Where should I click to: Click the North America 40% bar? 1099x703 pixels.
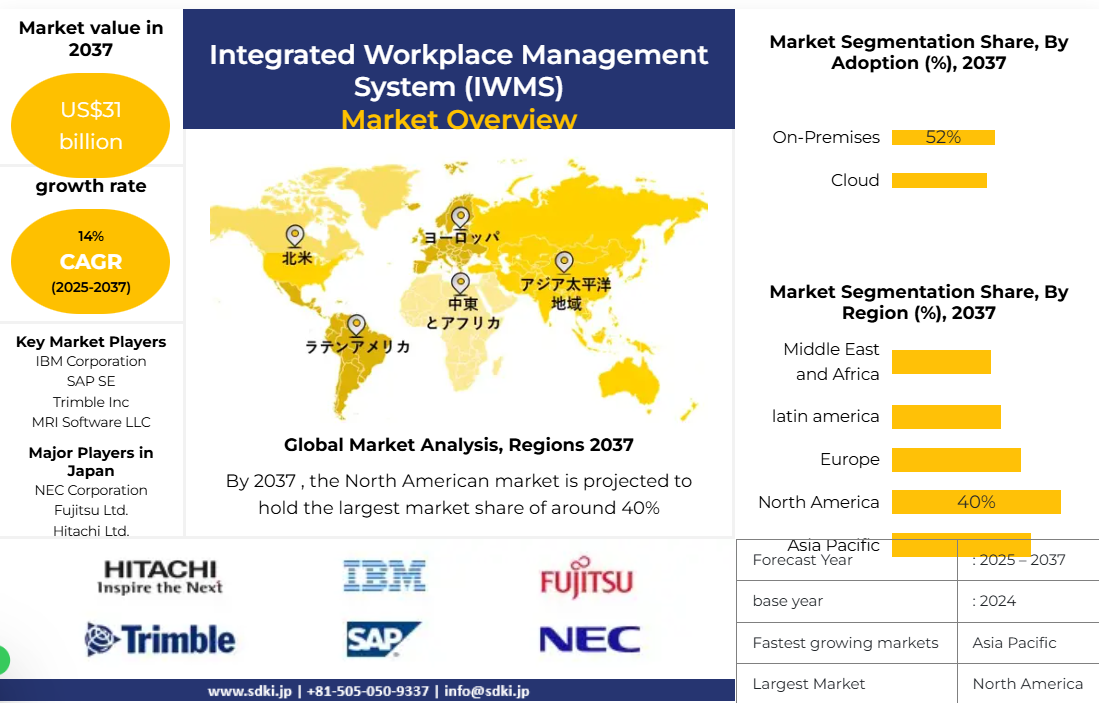[x=975, y=502]
